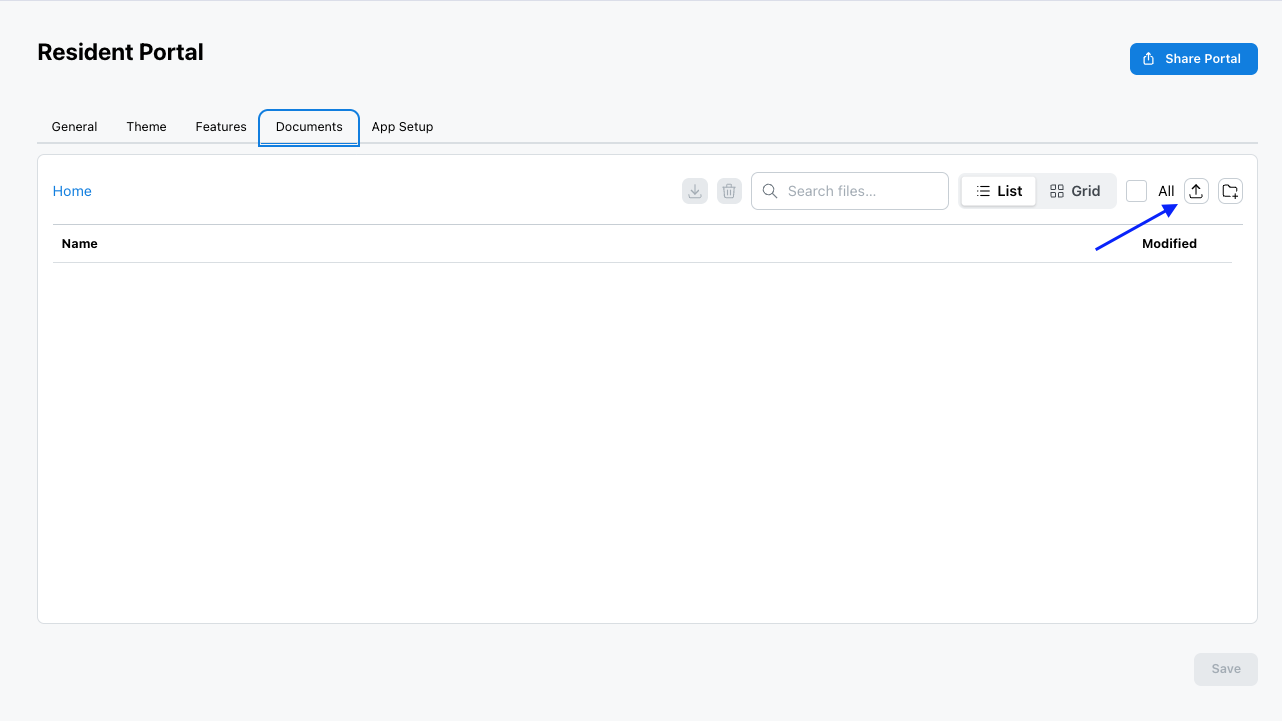The image size is (1282, 721).
Task: Switch to List view
Action: click(999, 191)
